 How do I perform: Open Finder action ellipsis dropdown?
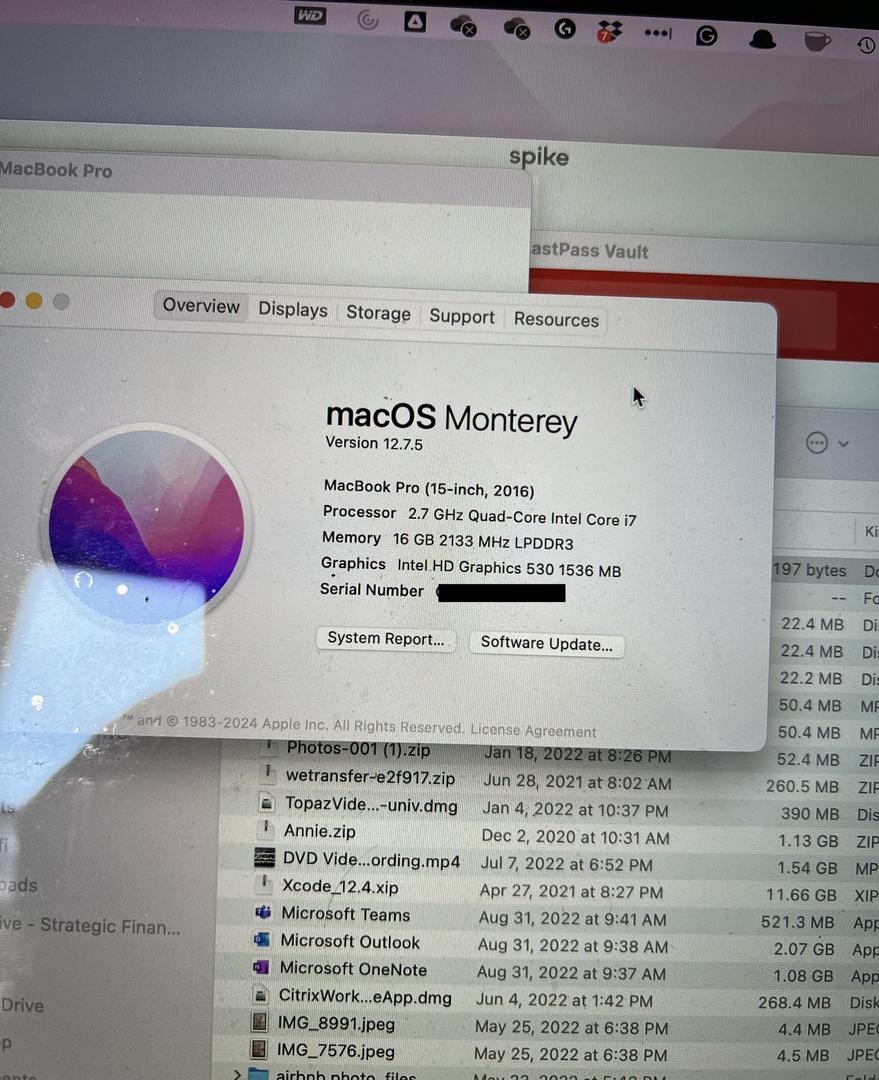pyautogui.click(x=817, y=443)
